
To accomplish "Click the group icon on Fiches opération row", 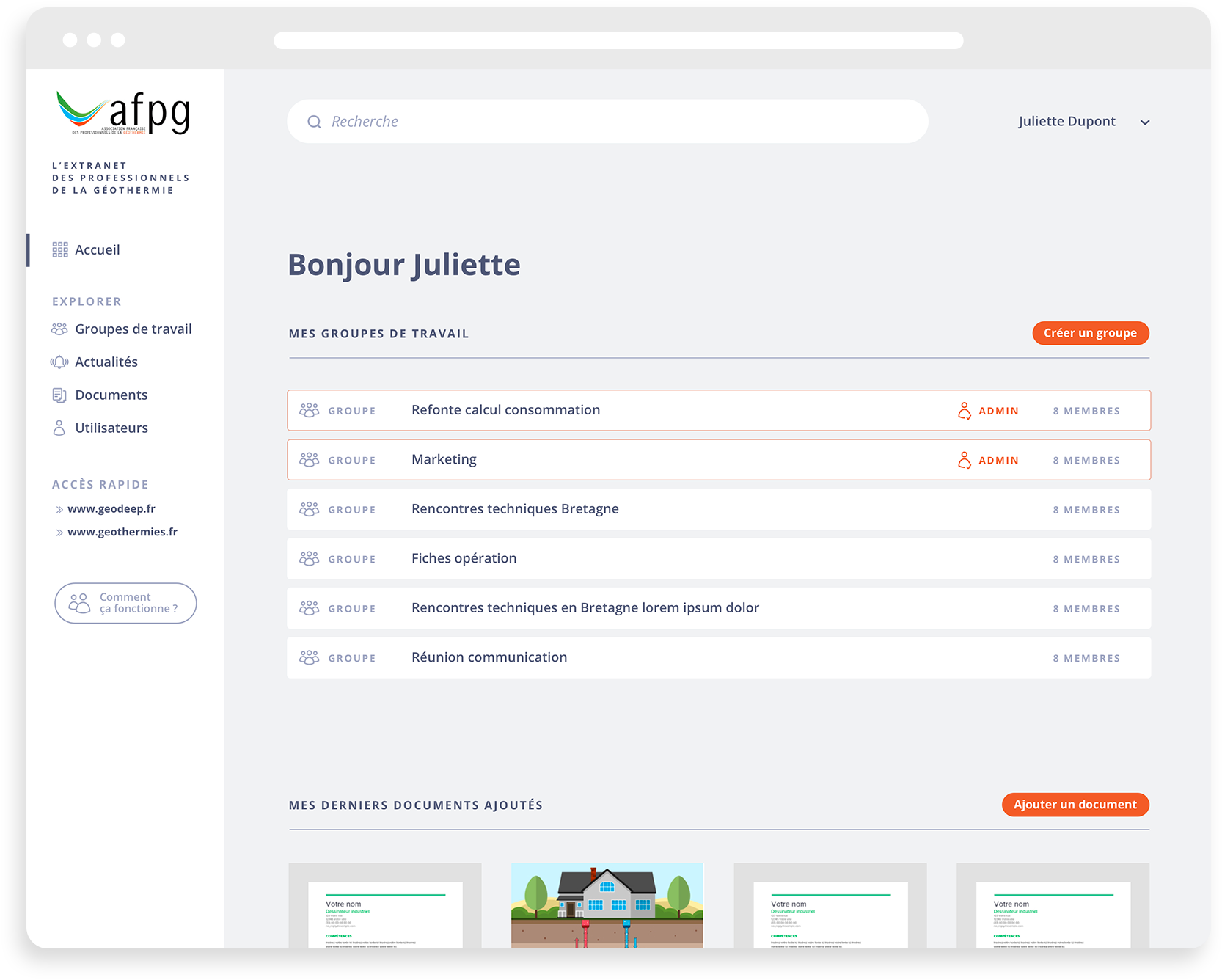I will pos(310,559).
